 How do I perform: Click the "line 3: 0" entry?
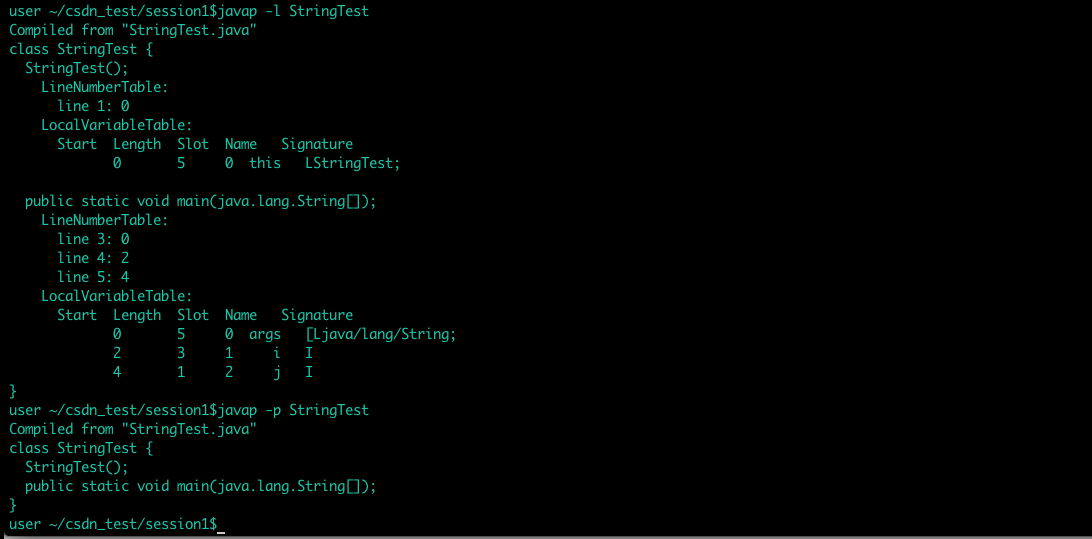(93, 240)
